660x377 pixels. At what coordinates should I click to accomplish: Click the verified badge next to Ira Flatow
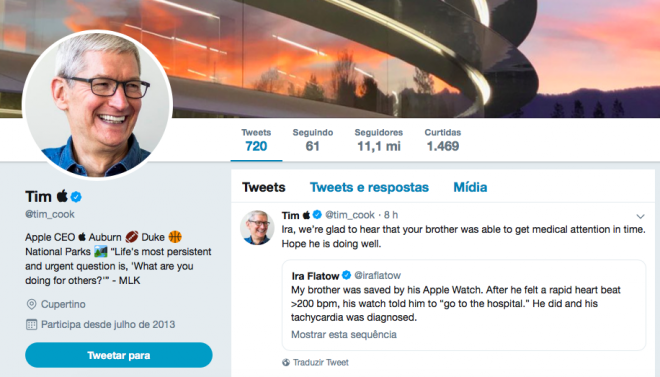(x=346, y=275)
